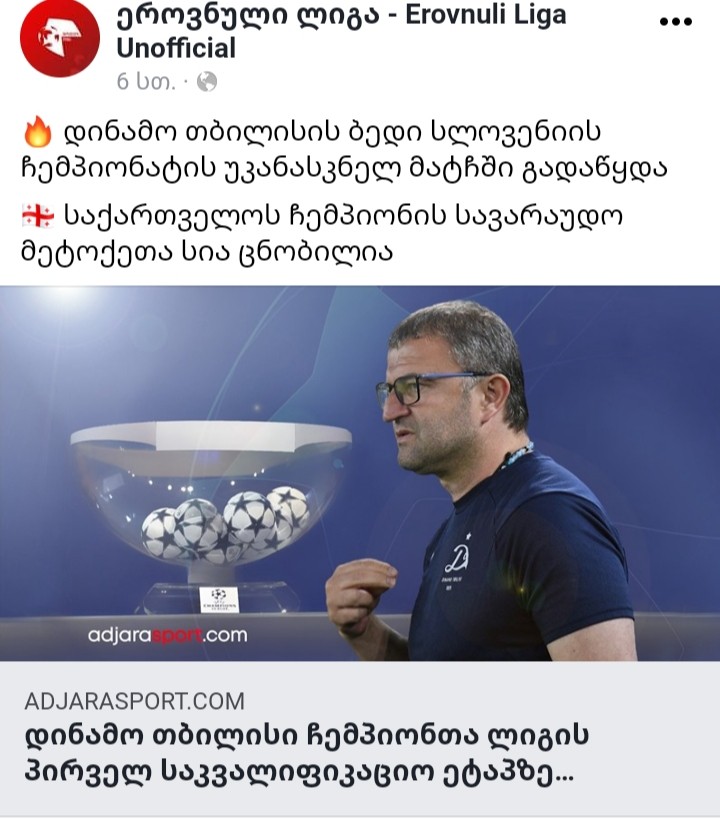Click the post text about დინამო თბილისის ბედი

(x=345, y=150)
